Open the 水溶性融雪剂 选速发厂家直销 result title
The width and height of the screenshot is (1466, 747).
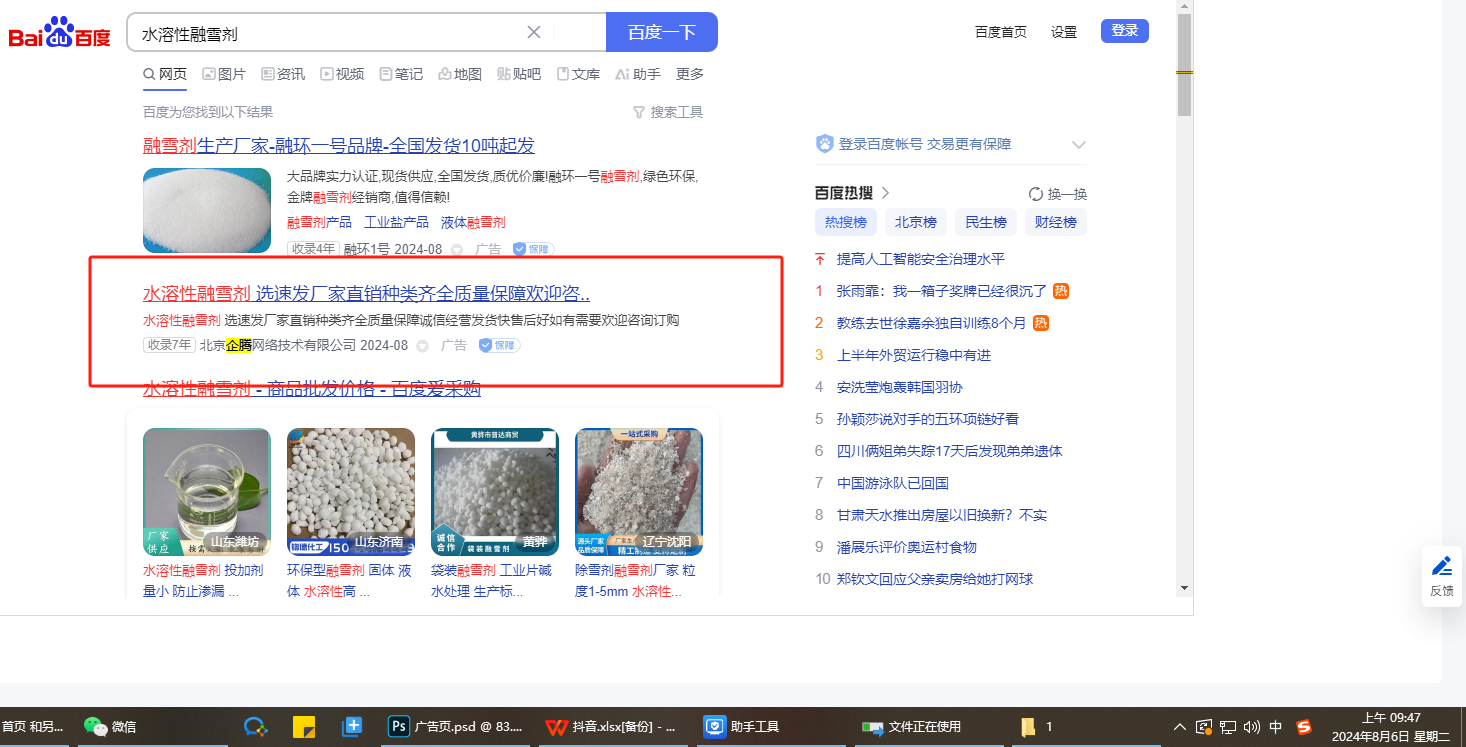[366, 294]
